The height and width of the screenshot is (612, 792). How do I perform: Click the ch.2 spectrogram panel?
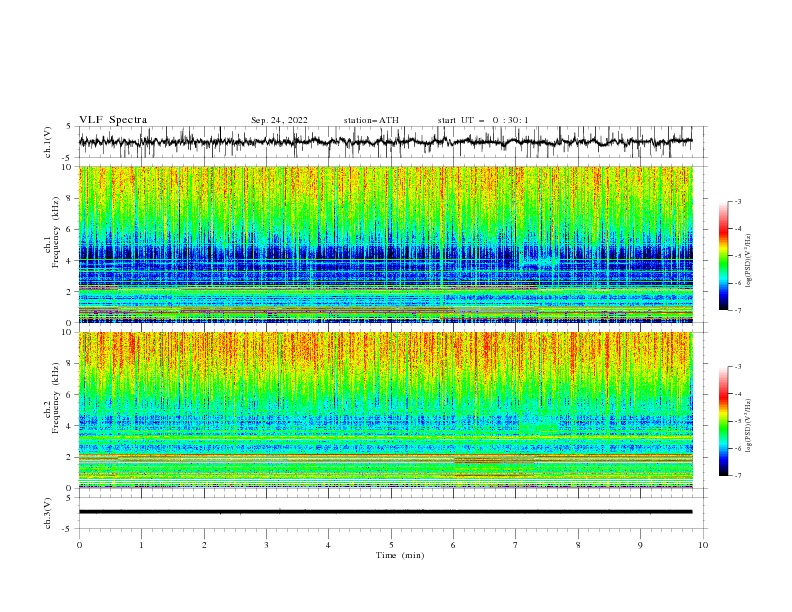pyautogui.click(x=385, y=410)
